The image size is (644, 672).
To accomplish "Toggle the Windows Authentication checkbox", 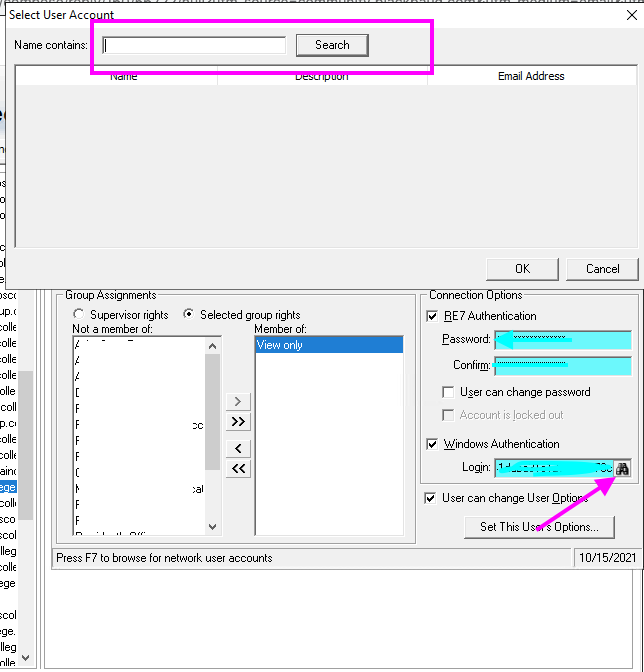I will pyautogui.click(x=432, y=444).
